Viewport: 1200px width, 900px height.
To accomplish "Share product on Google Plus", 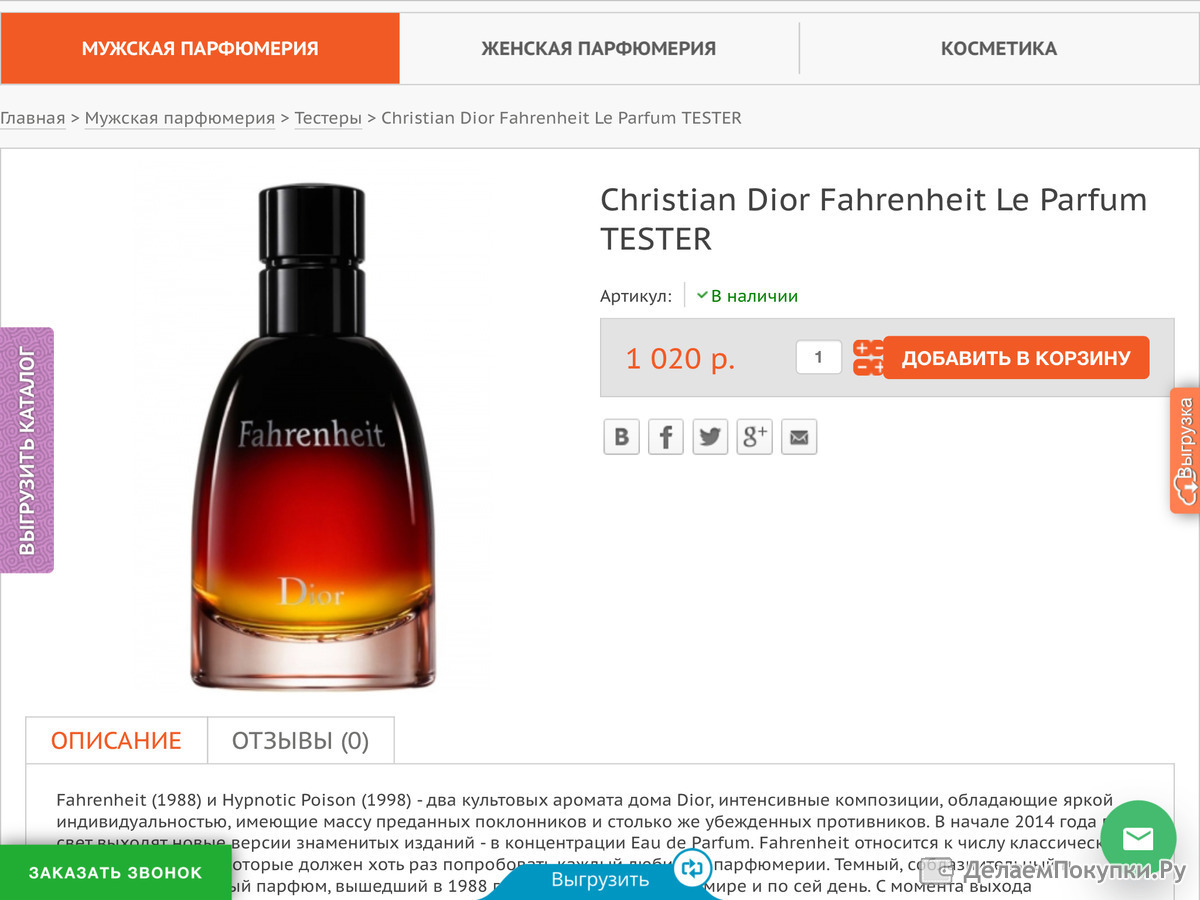I will tap(755, 436).
